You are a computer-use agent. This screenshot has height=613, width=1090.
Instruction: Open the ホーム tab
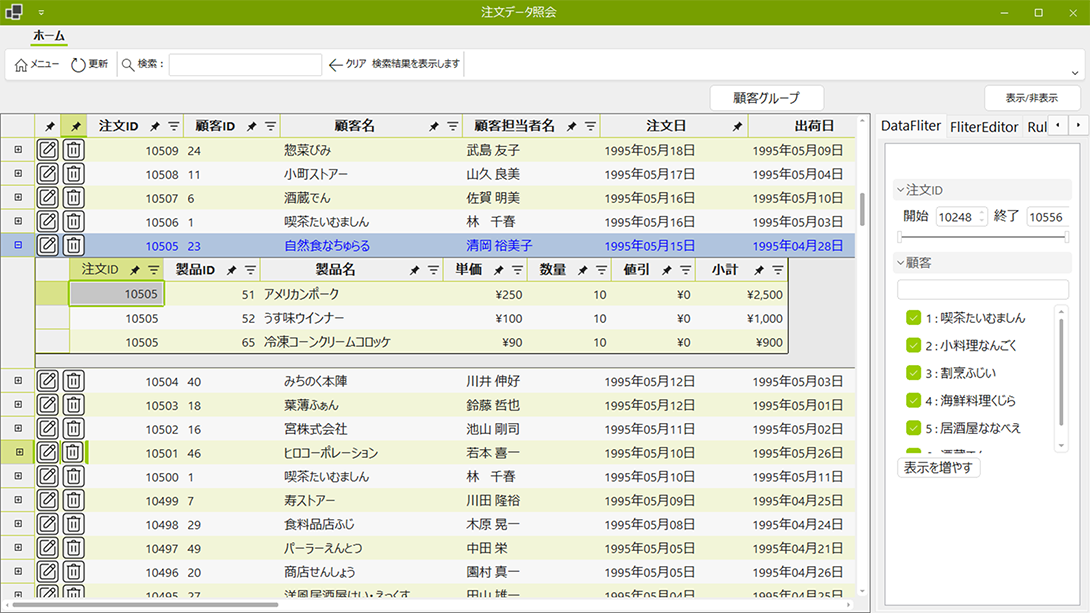pyautogui.click(x=49, y=35)
